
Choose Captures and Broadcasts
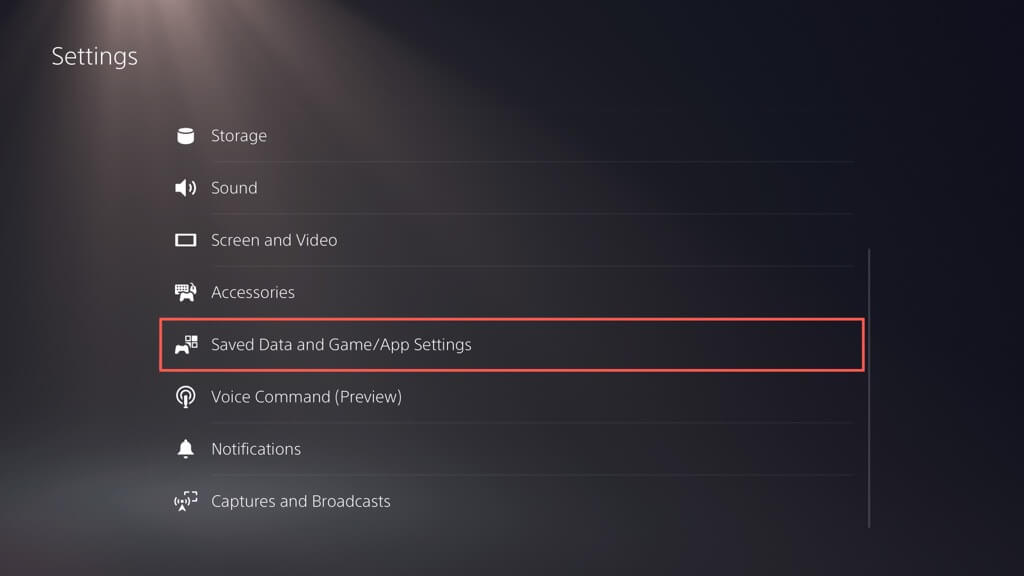(301, 501)
